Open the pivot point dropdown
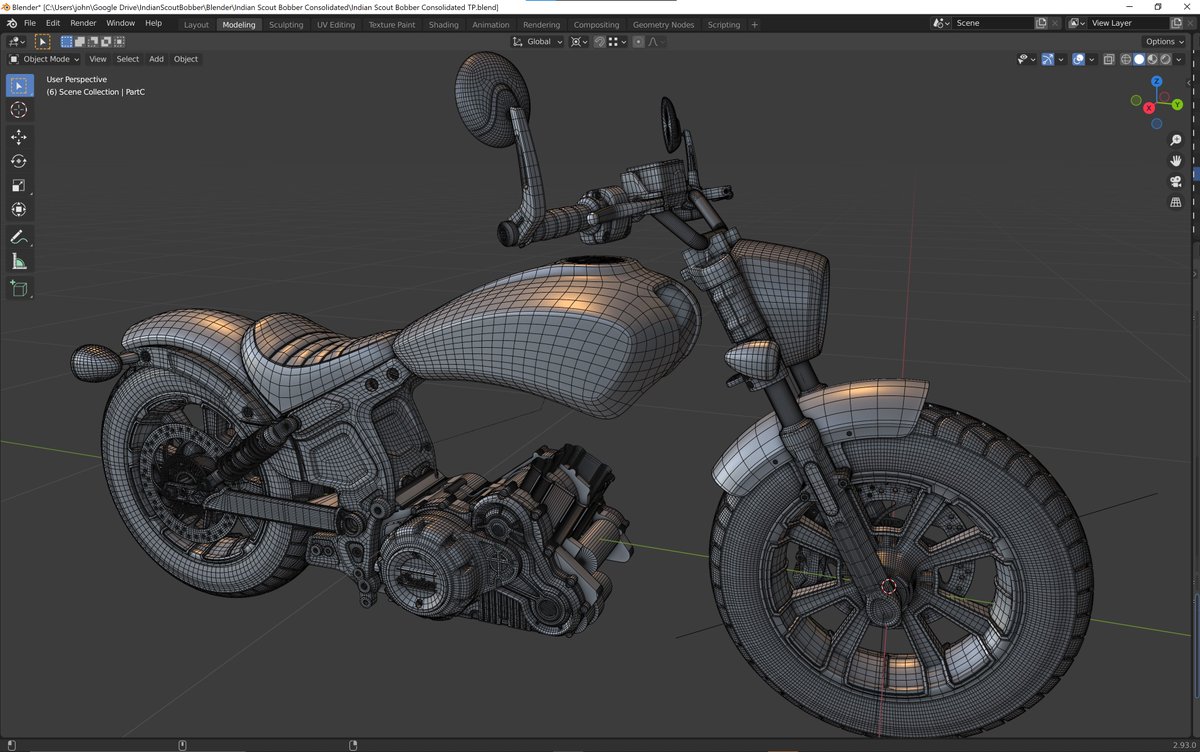 (580, 42)
